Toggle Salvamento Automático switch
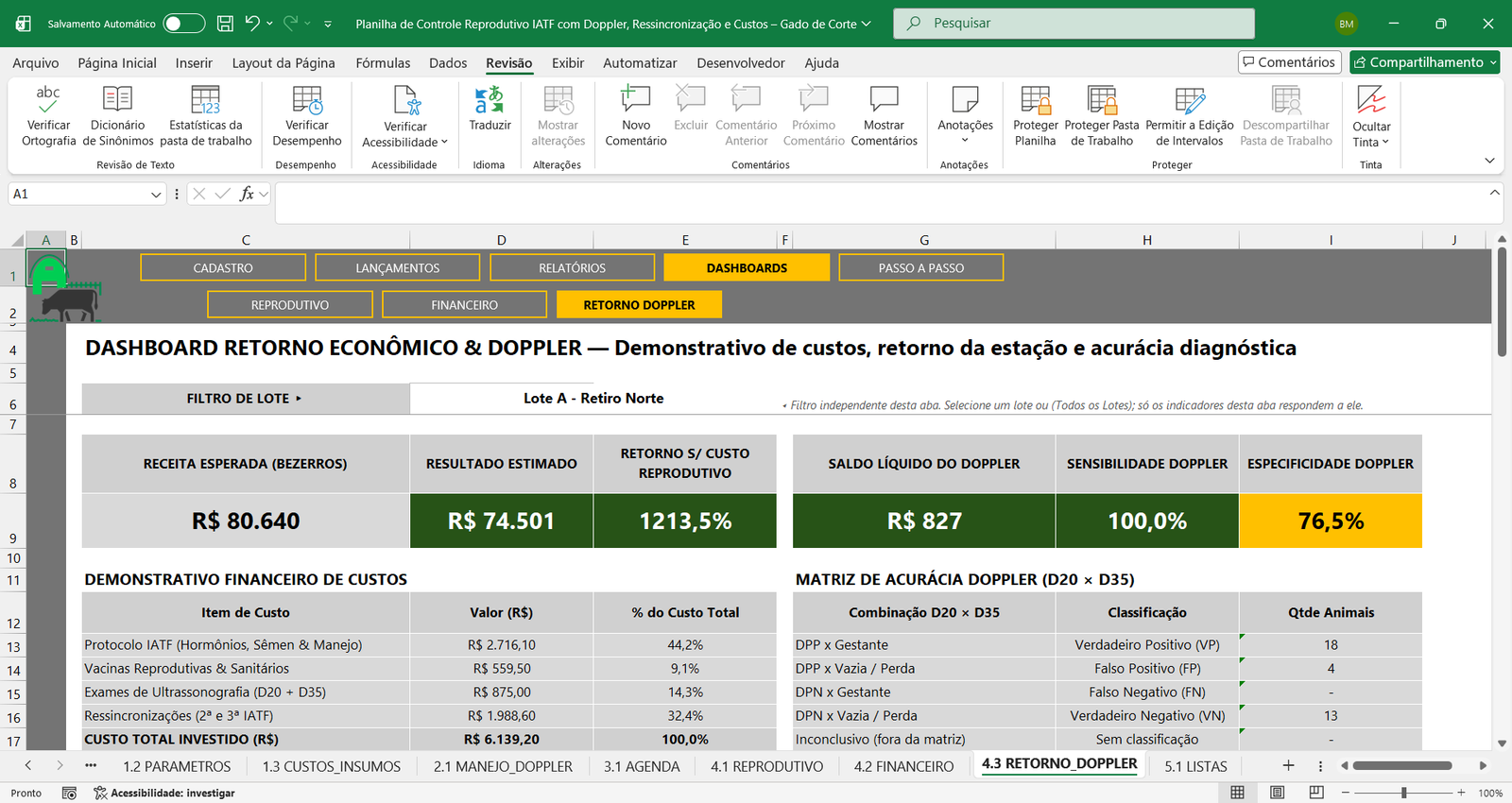This screenshot has height=803, width=1512. (184, 24)
